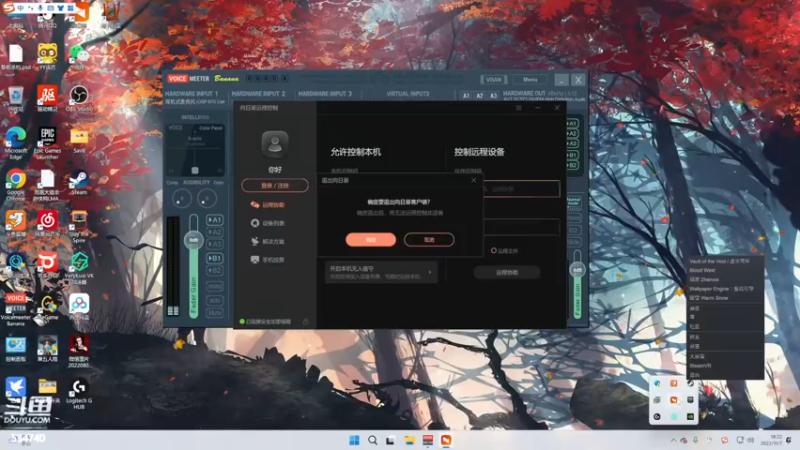Toggle A3 bus on Hardware Input 1
Viewport: 800px width, 450px height.
click(215, 244)
